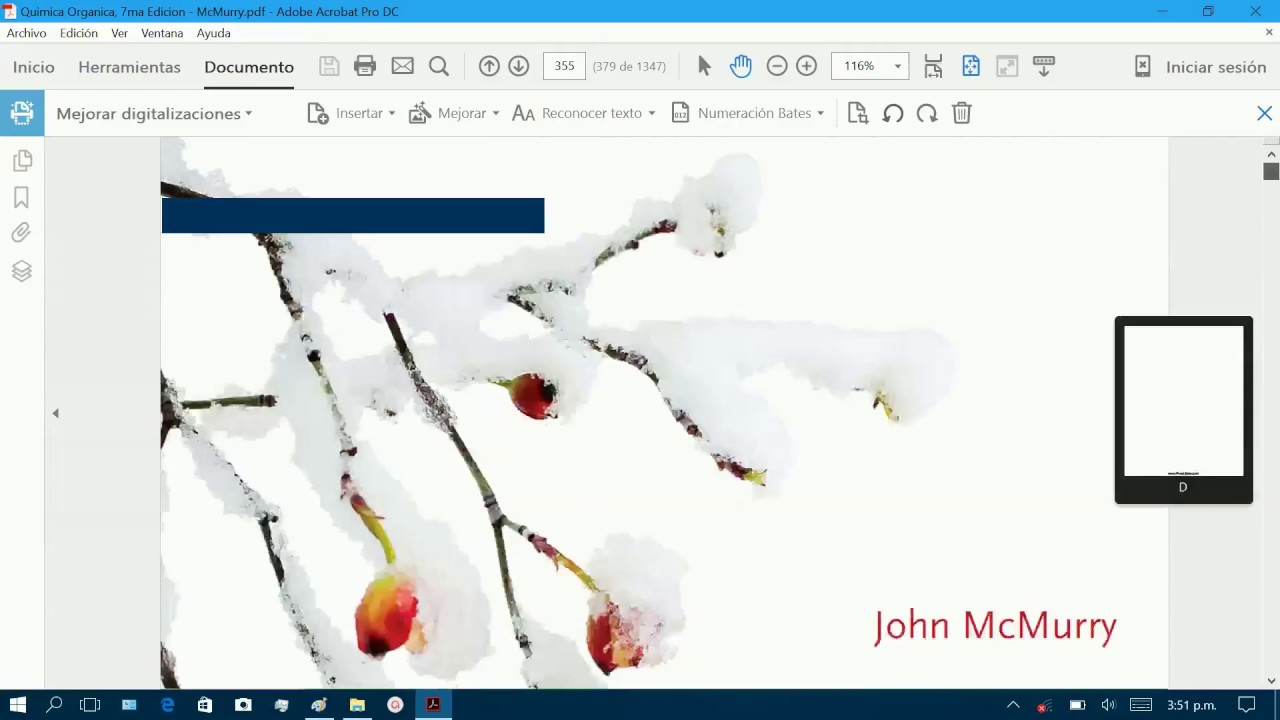Open the Edición menu
The width and height of the screenshot is (1280, 720).
(79, 33)
